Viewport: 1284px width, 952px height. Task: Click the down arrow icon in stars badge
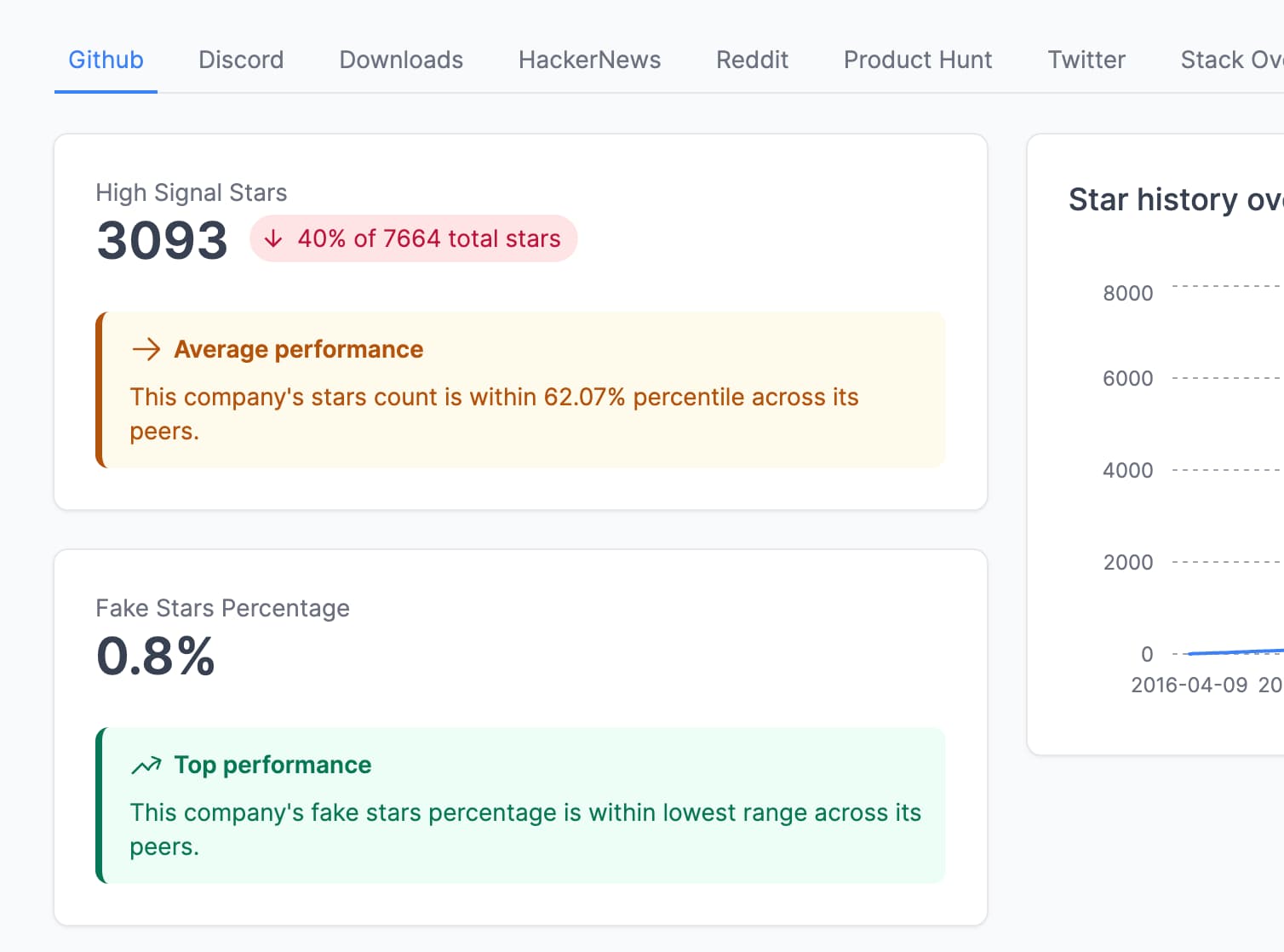(273, 238)
